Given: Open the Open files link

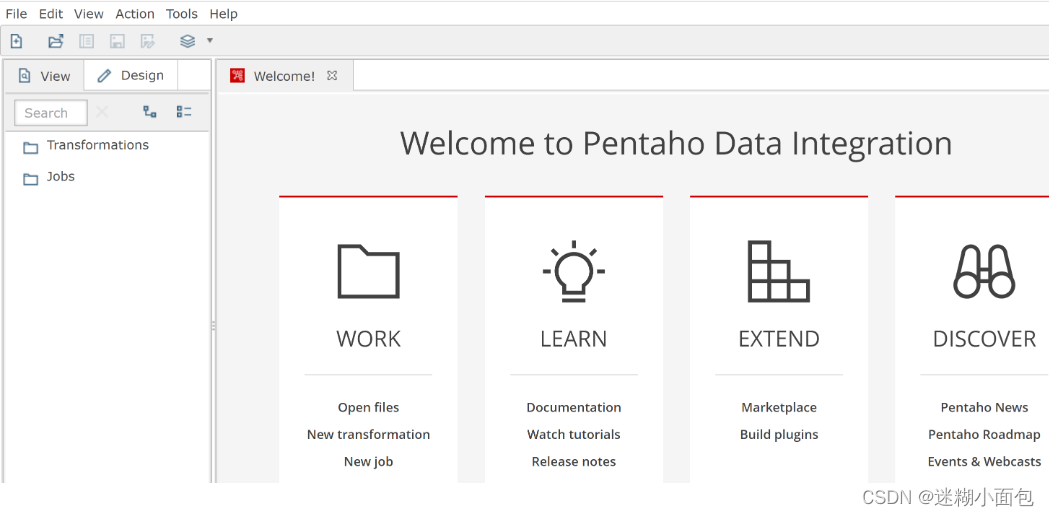Looking at the screenshot, I should (x=369, y=408).
